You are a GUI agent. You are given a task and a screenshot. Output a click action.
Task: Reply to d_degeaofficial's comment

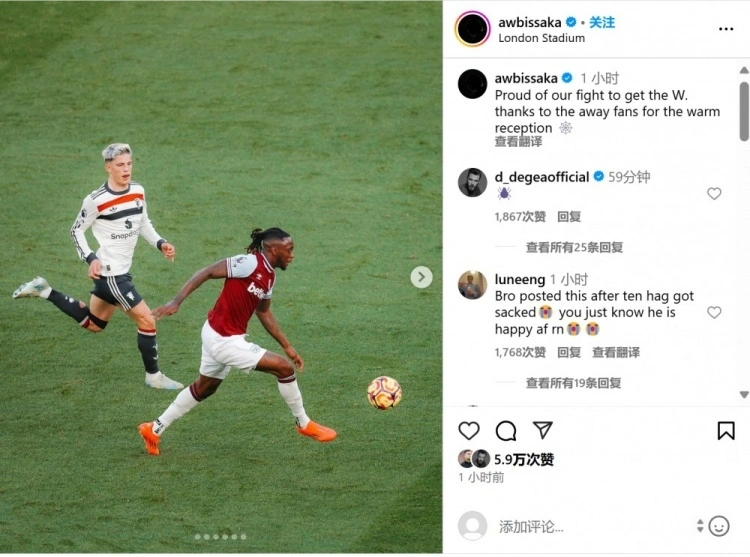pos(569,217)
